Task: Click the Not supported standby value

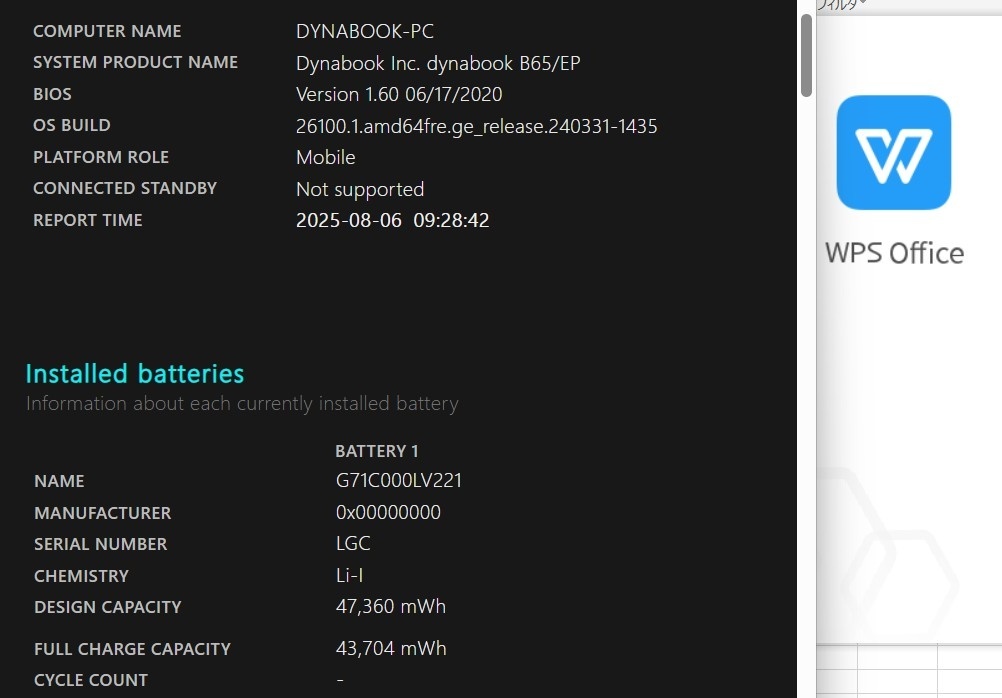Action: pyautogui.click(x=360, y=189)
